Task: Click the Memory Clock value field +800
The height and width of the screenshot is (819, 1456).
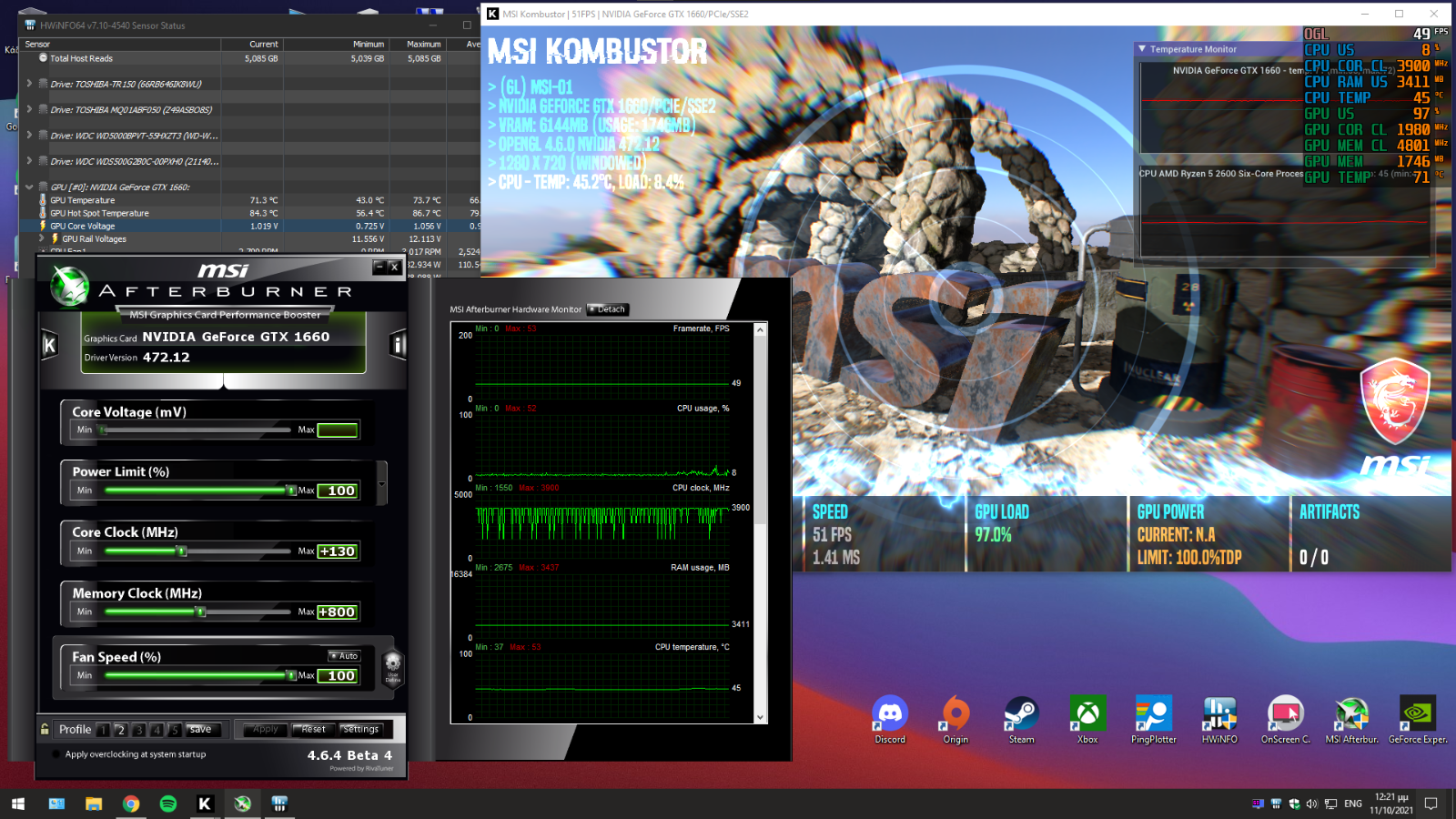Action: (338, 612)
